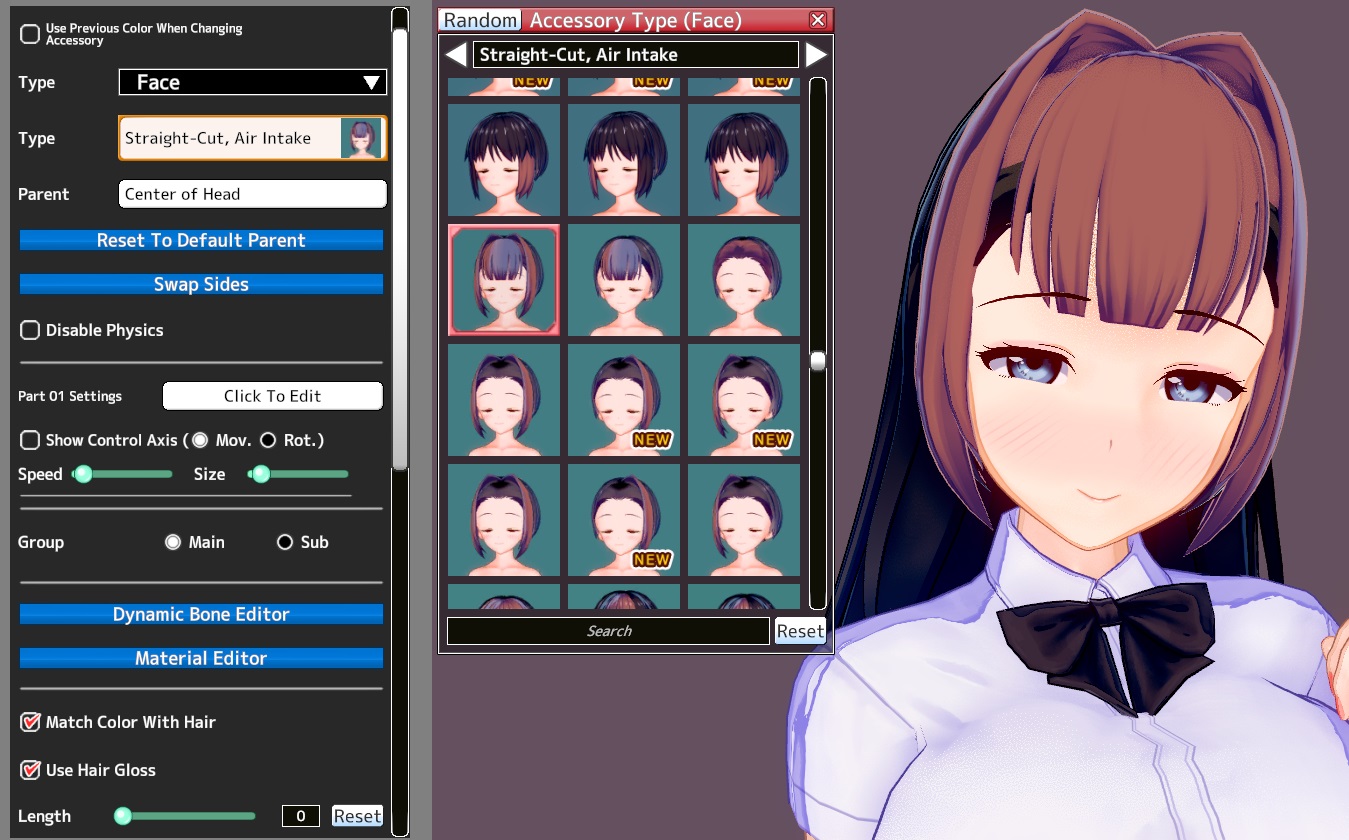
Task: Select thumbnail directly below the pink-framed one
Action: (x=504, y=400)
